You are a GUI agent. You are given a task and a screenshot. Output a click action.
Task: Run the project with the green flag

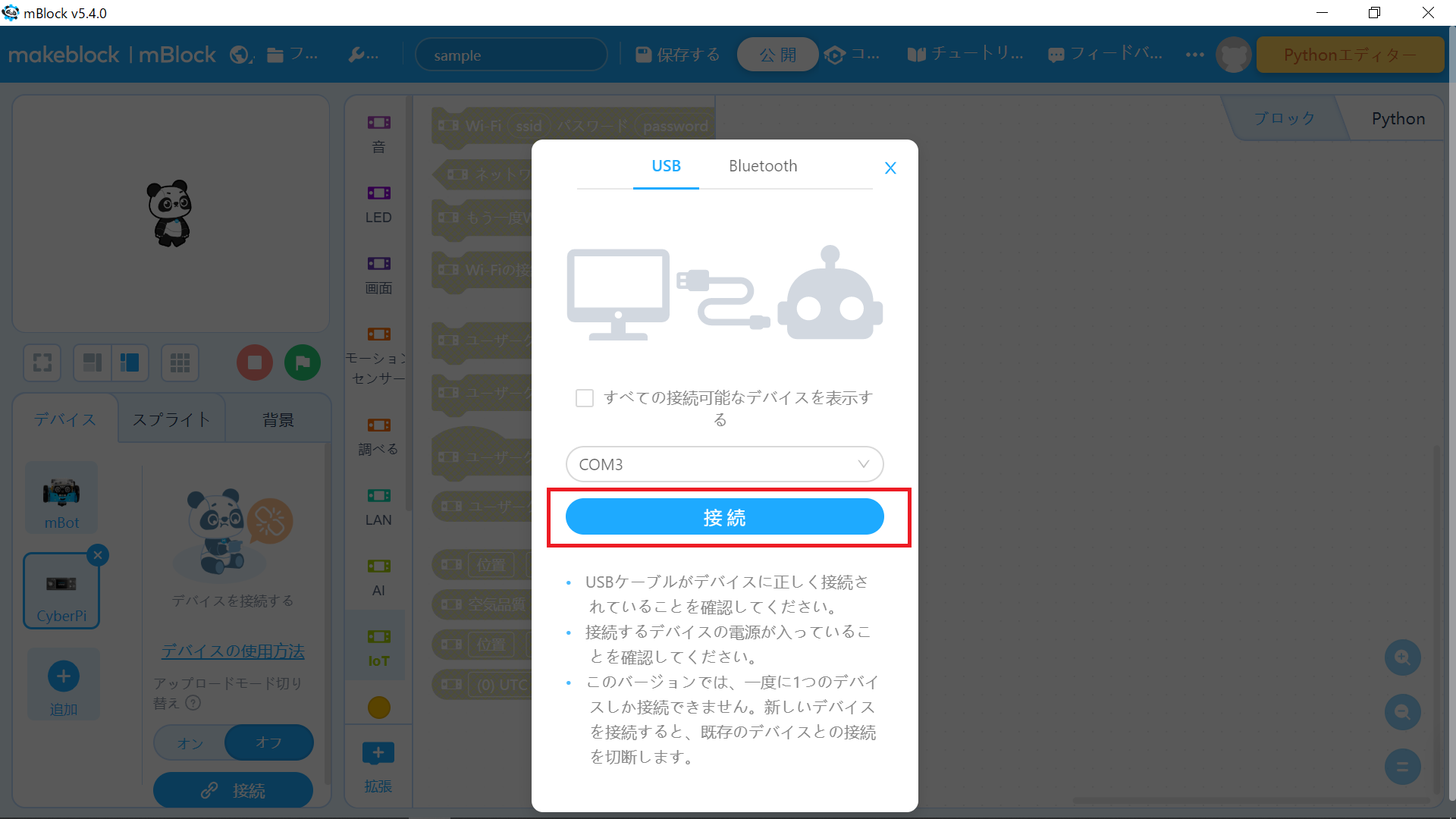pos(302,362)
